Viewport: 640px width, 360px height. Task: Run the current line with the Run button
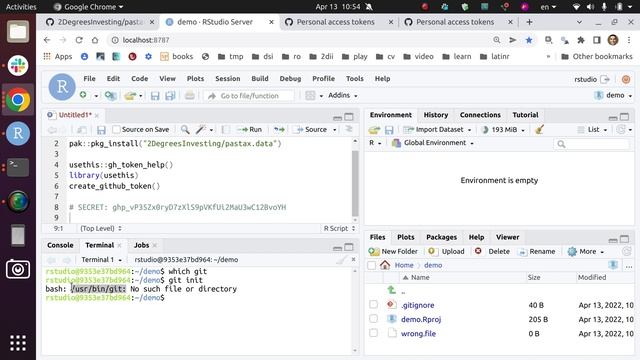(249, 129)
